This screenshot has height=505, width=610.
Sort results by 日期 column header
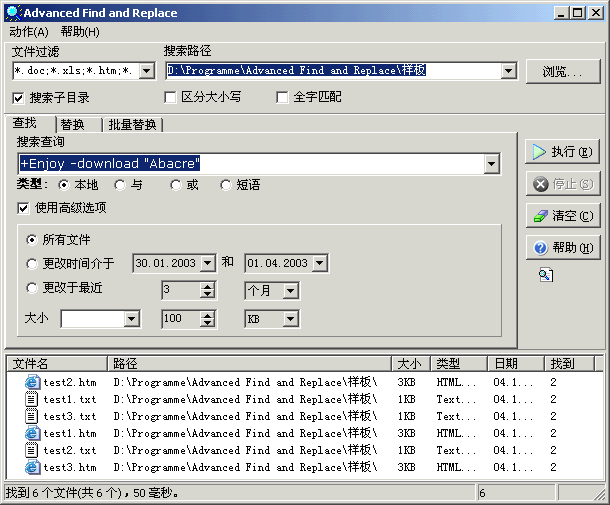[516, 364]
